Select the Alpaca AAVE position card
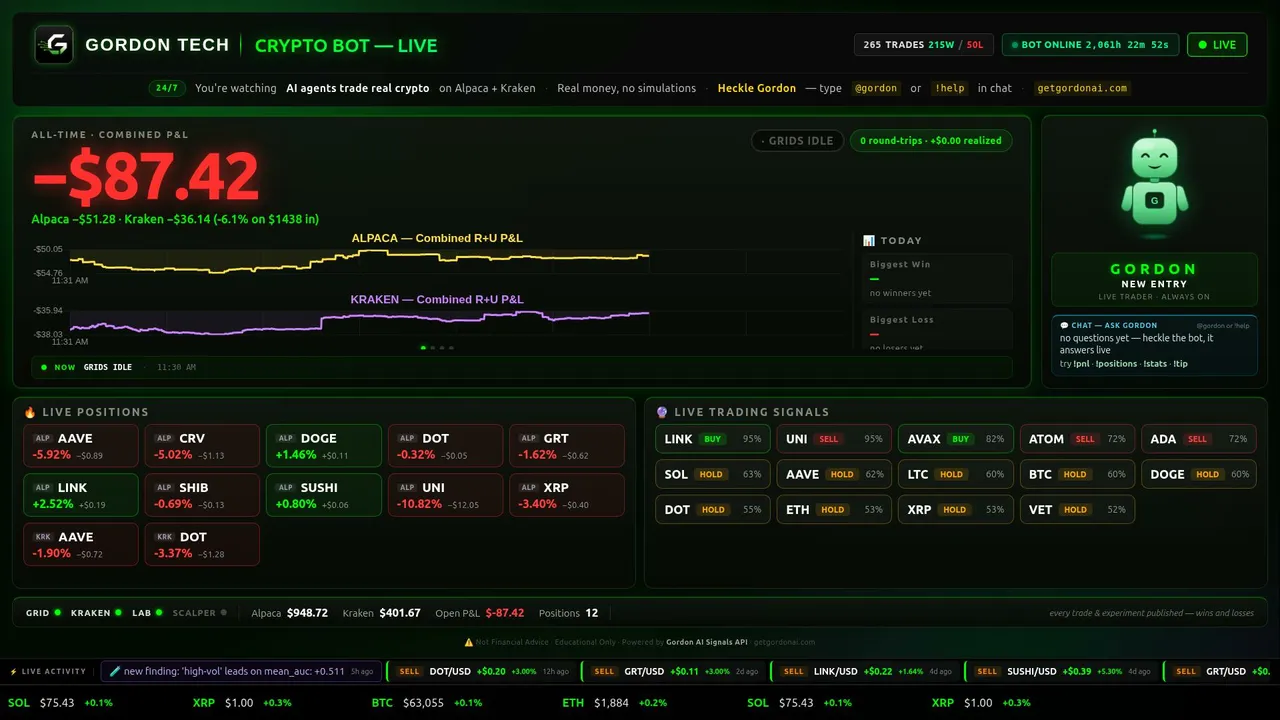 click(x=81, y=446)
